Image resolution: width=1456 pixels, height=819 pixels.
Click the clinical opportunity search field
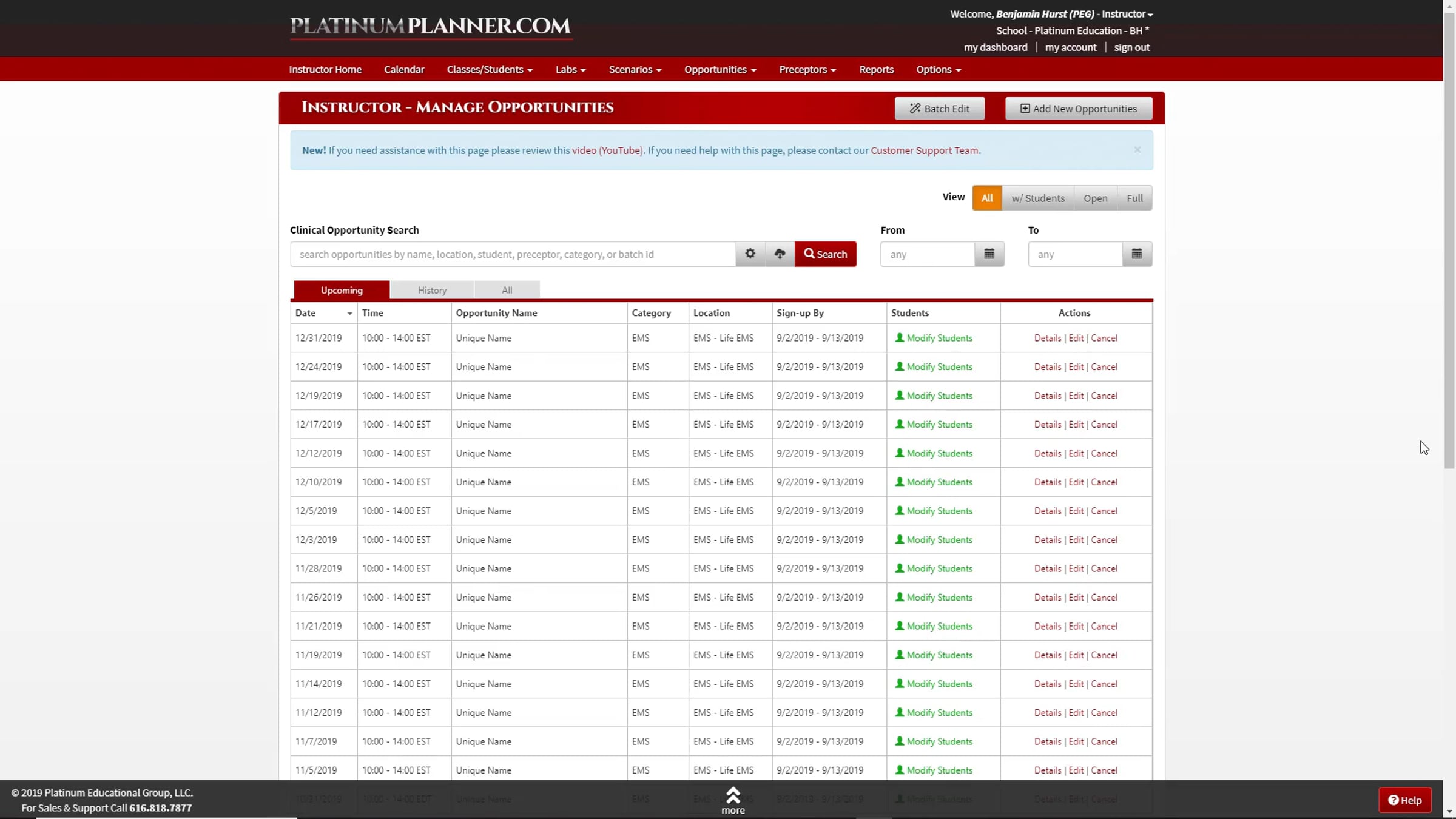pyautogui.click(x=513, y=254)
